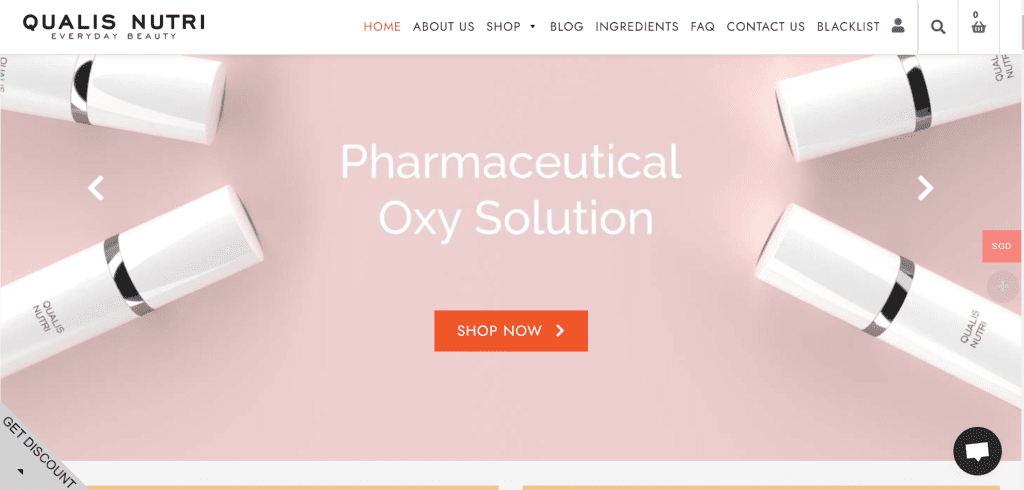Open the Blog menu item

coord(566,27)
